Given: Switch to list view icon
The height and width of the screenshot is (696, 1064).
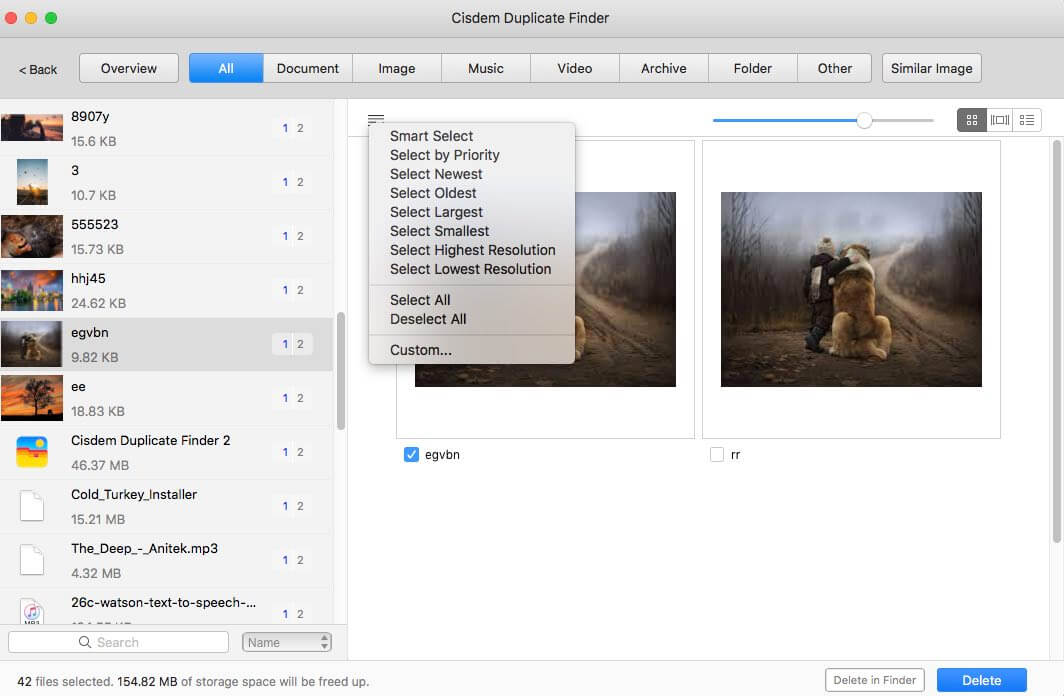Looking at the screenshot, I should 1027,120.
